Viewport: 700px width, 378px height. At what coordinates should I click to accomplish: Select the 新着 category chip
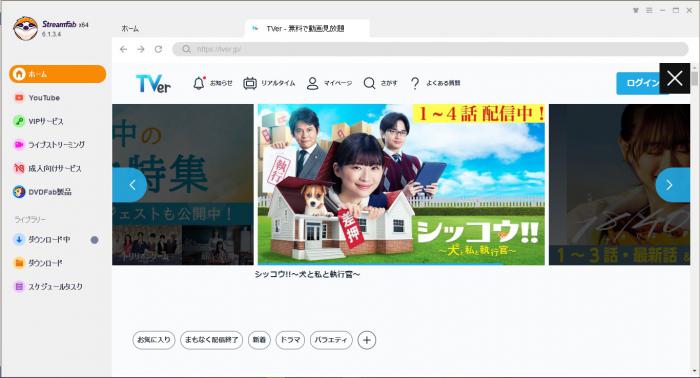(259, 340)
